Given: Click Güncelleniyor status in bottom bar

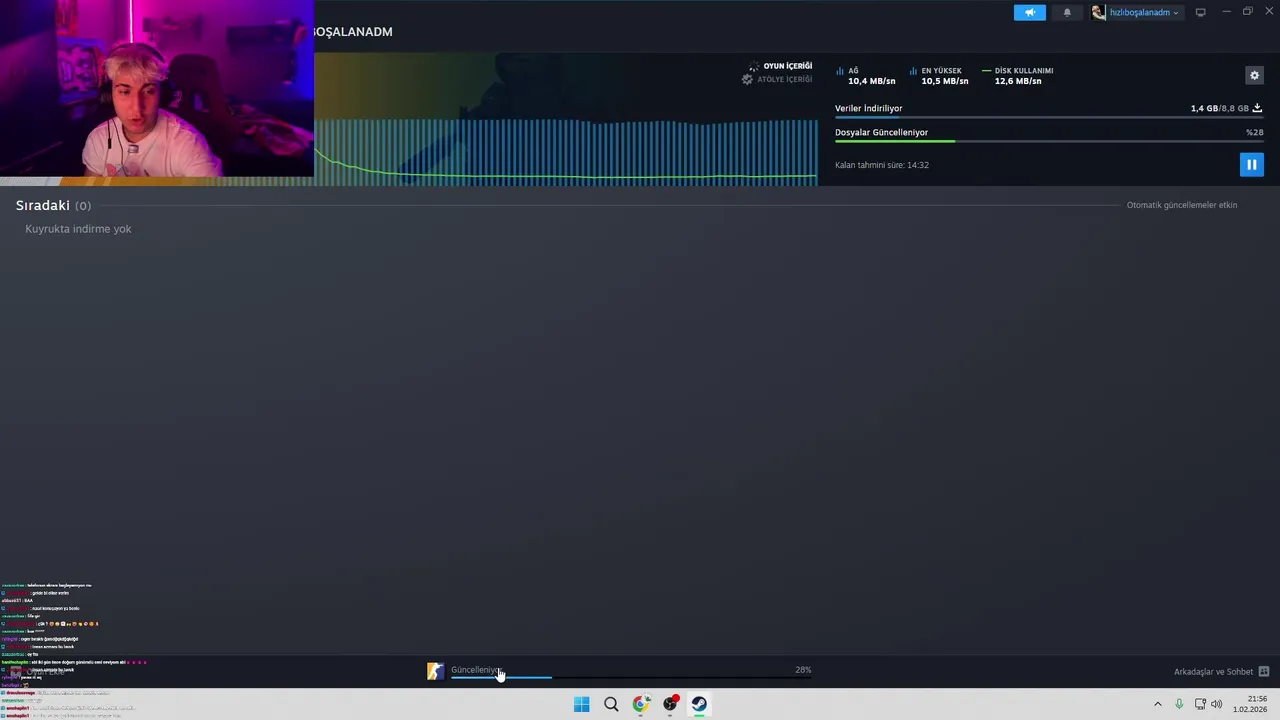Looking at the screenshot, I should [475, 670].
